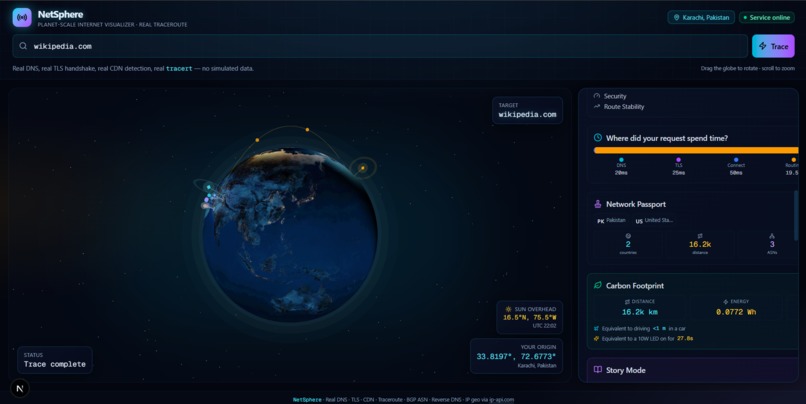Click the search magnifier icon
This screenshot has height=404, width=806.
tap(23, 46)
